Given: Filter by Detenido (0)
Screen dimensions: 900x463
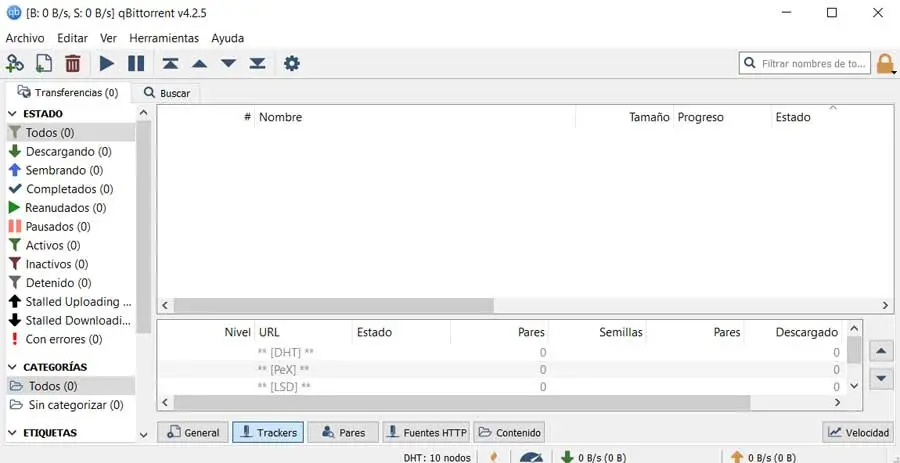Looking at the screenshot, I should coord(71,283).
